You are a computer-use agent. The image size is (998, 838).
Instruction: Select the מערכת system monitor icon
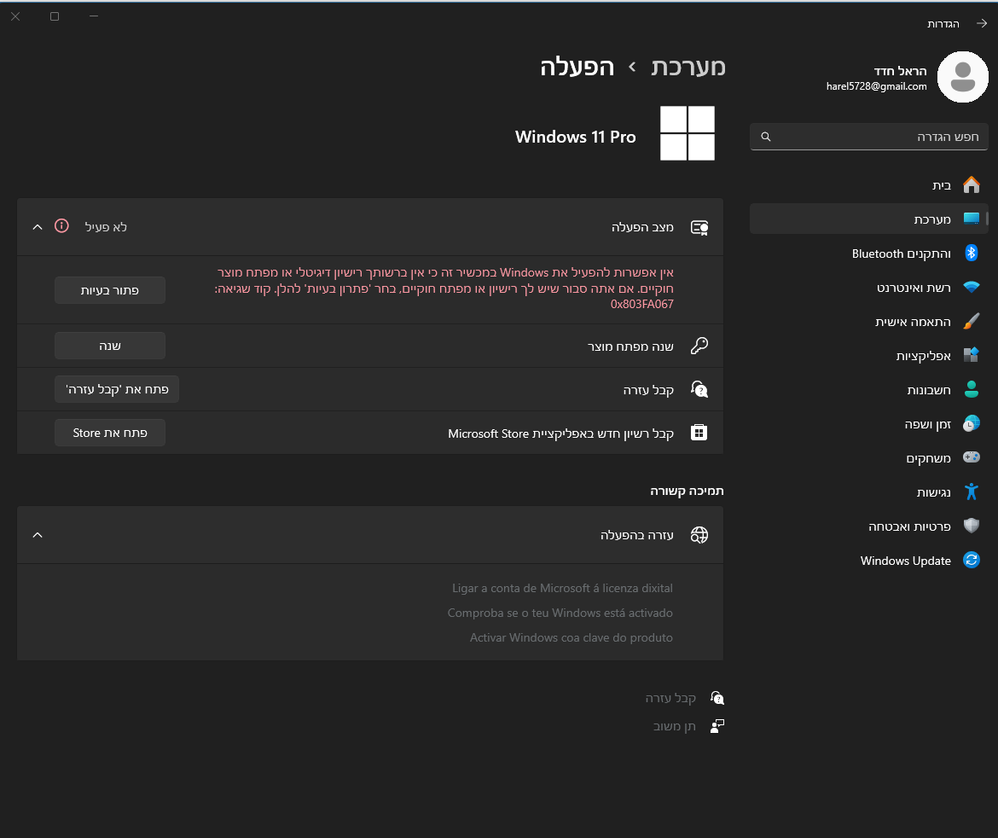coord(971,219)
